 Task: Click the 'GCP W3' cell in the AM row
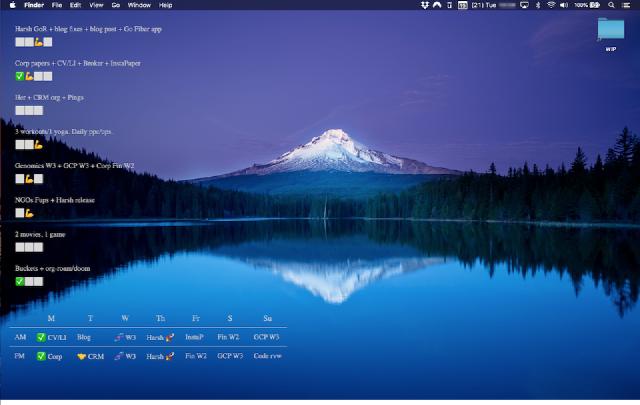pos(266,337)
